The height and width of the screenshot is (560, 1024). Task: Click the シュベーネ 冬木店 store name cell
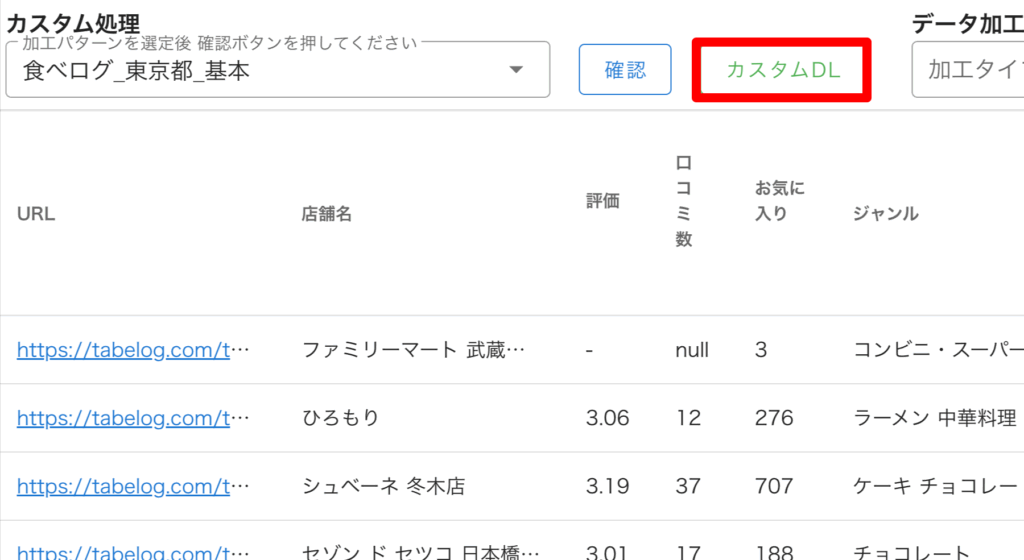pos(383,487)
